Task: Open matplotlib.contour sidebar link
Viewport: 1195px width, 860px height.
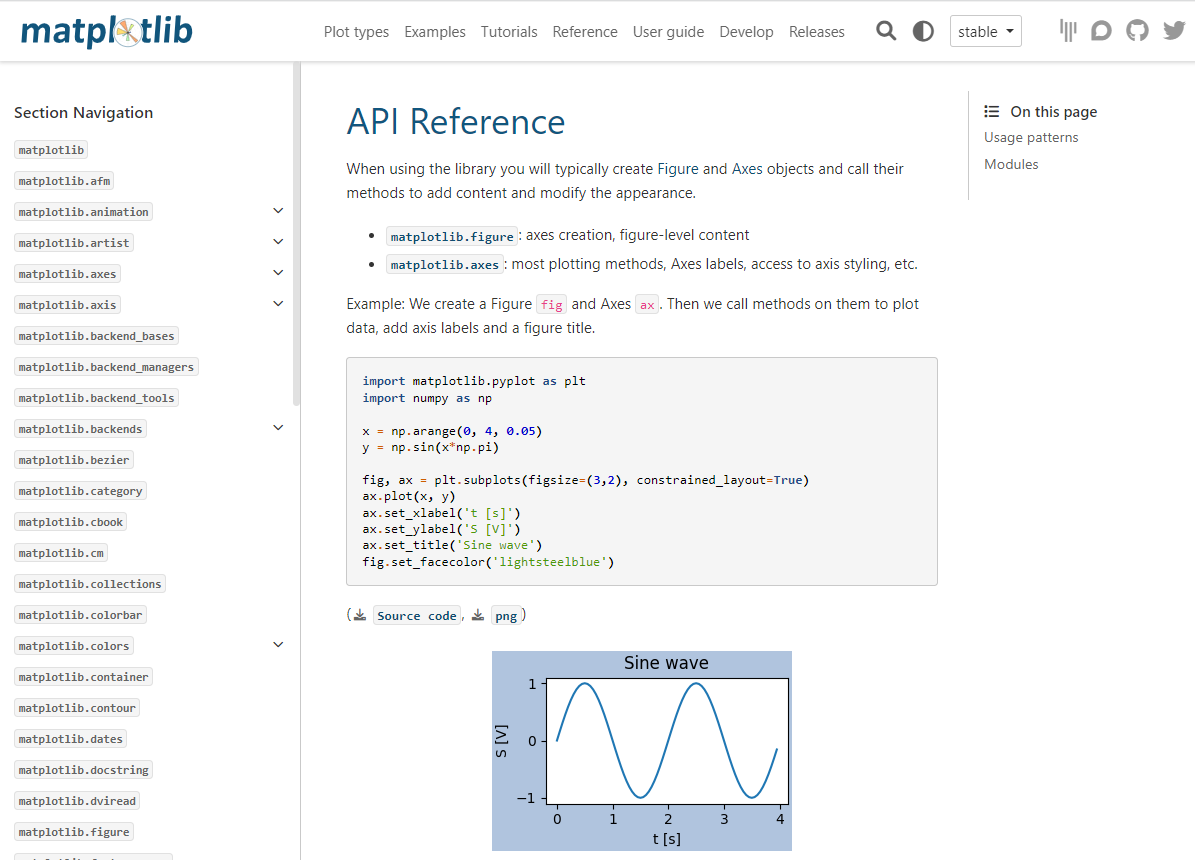Action: pos(77,708)
